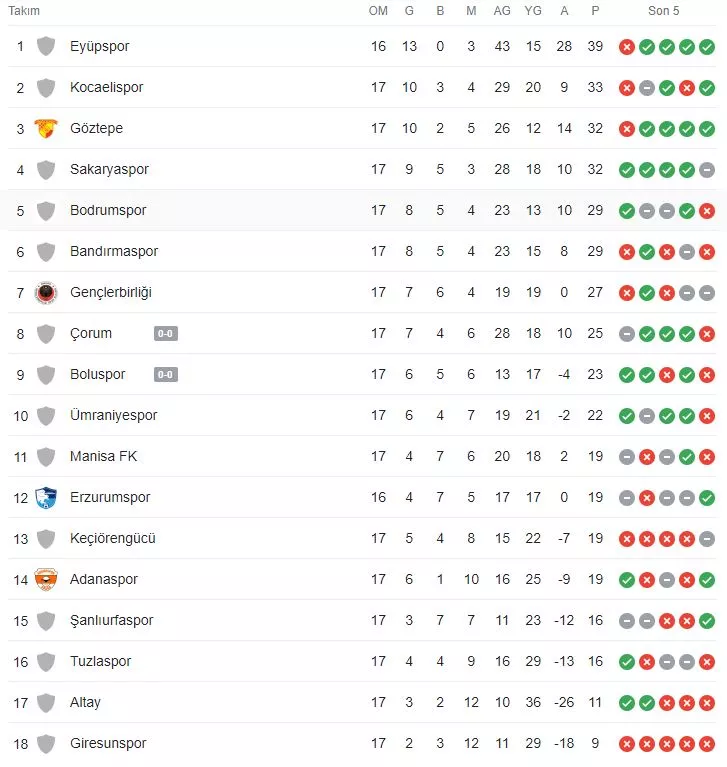
Task: Open Şanlıurfaspor team page
Action: coord(112,621)
